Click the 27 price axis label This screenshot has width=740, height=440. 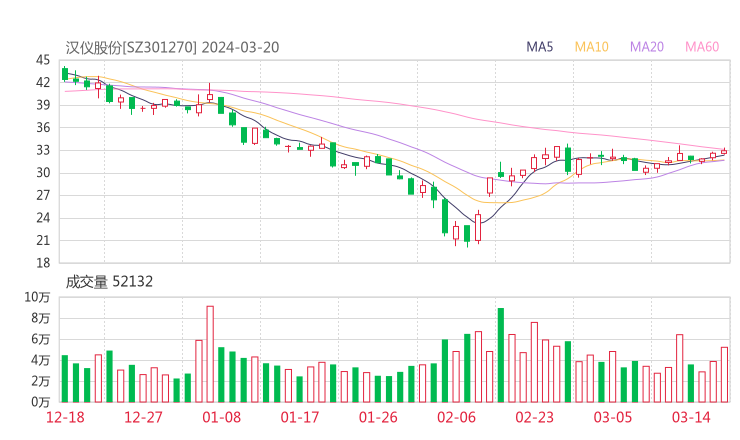point(43,195)
